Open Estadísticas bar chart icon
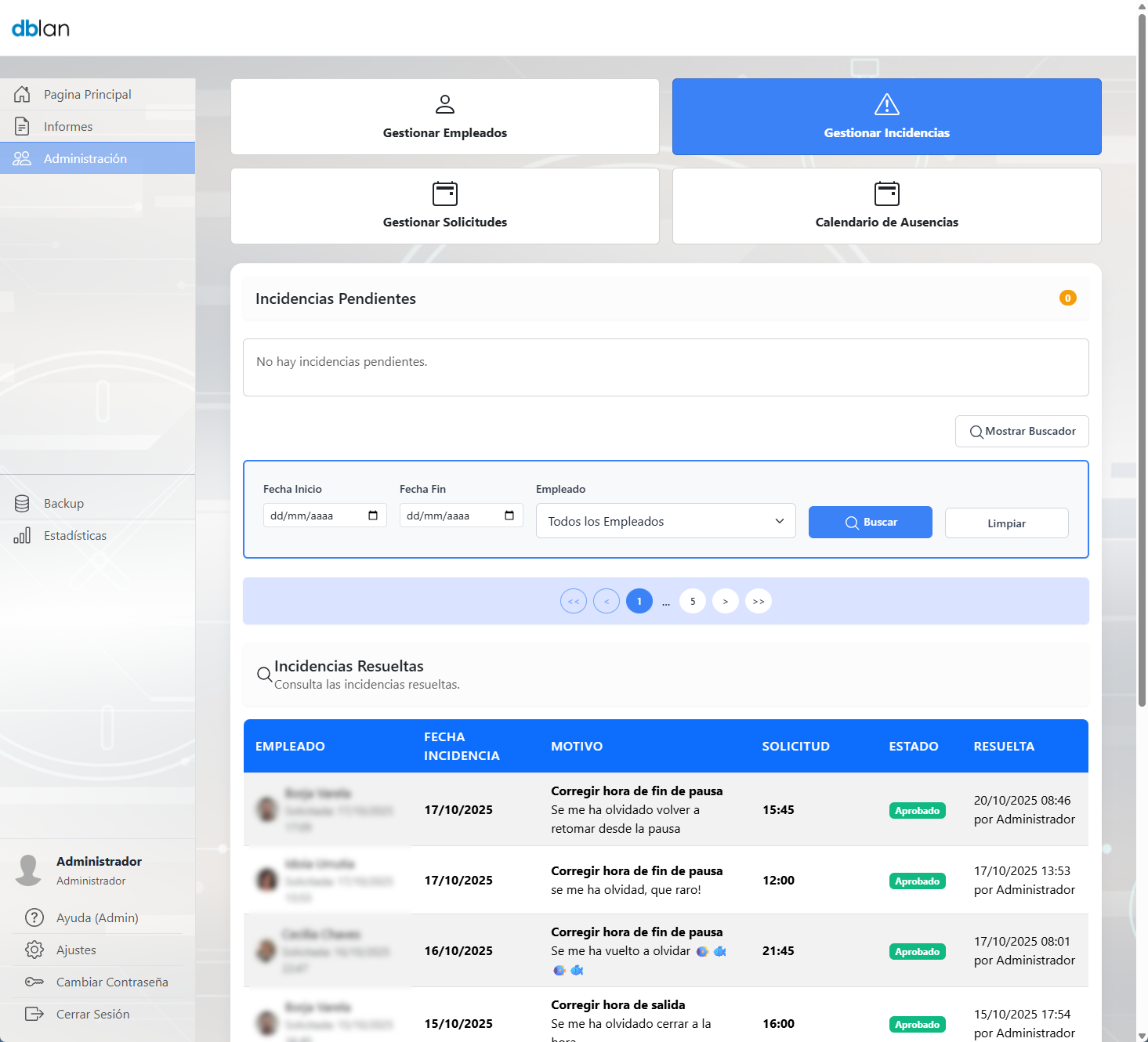Image resolution: width=1148 pixels, height=1042 pixels. coord(22,535)
